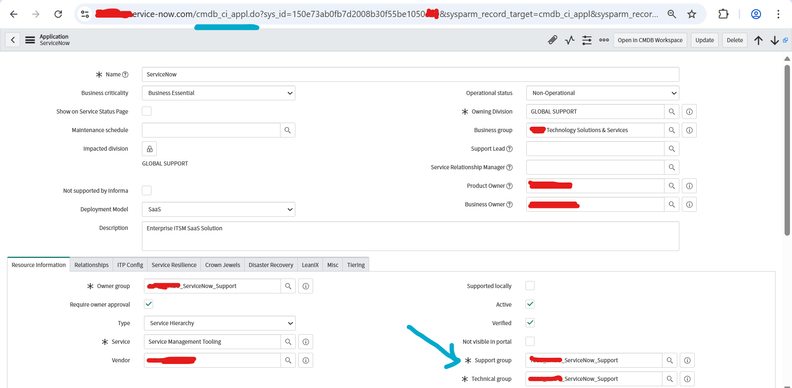Click into the Description text area
Screen dimensions: 792x388
tap(411, 236)
